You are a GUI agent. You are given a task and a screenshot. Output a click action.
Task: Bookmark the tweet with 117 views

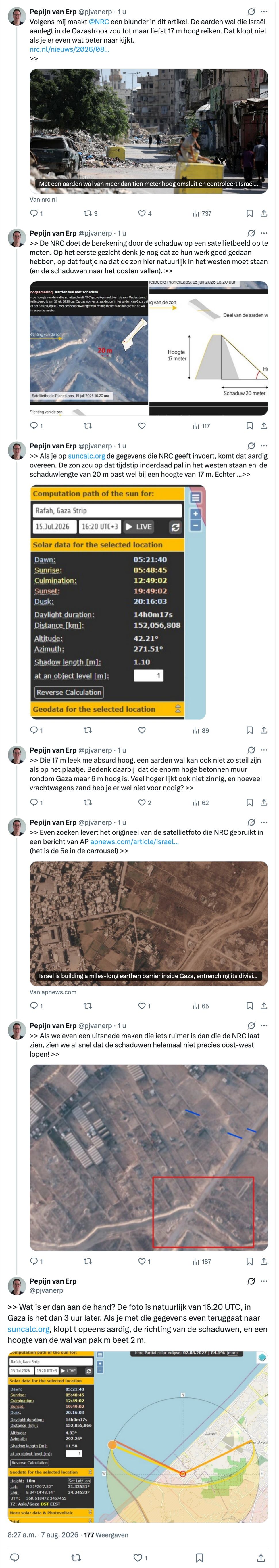point(249,426)
